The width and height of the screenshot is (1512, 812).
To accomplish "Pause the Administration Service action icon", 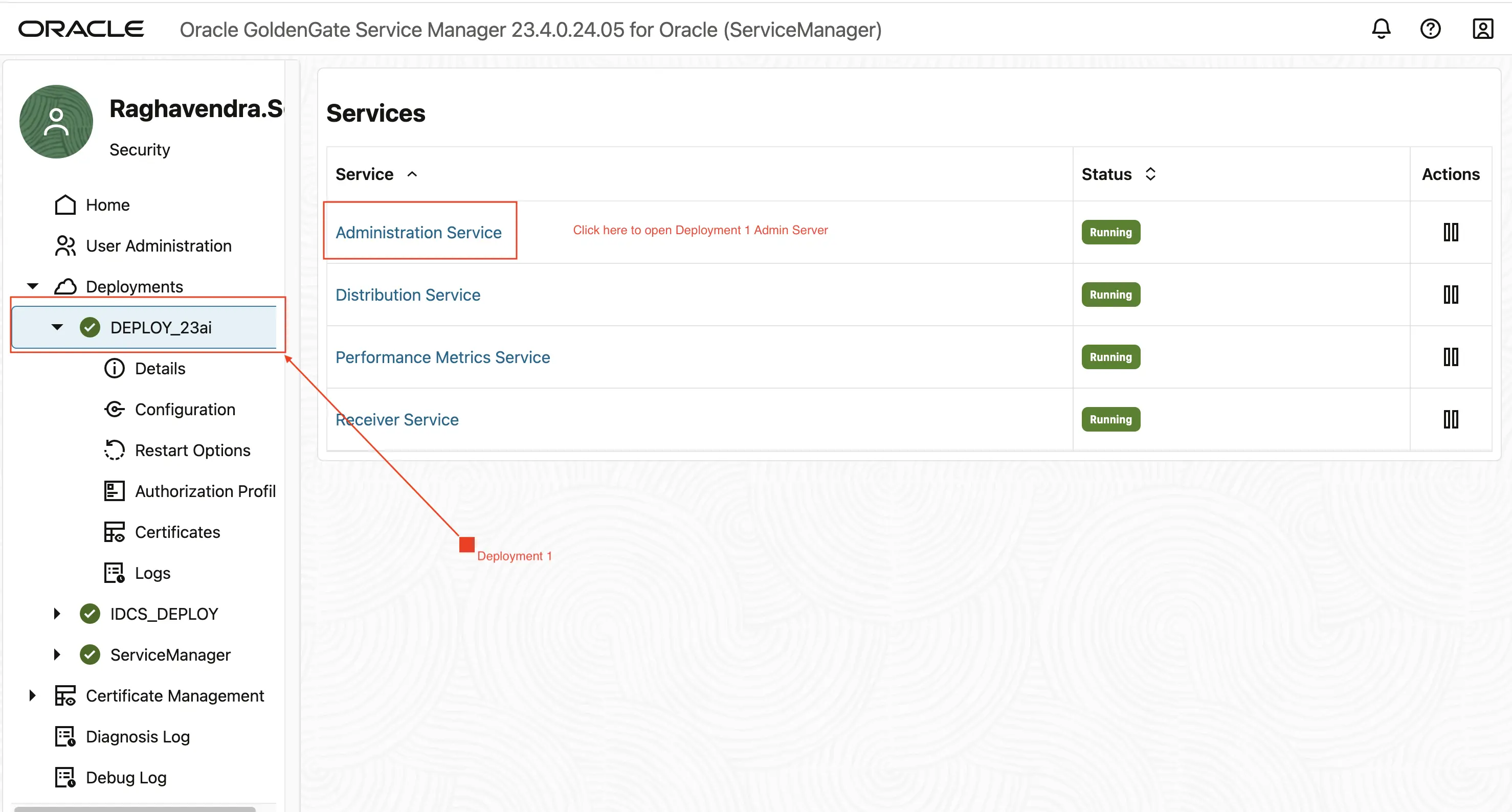I will (x=1451, y=232).
